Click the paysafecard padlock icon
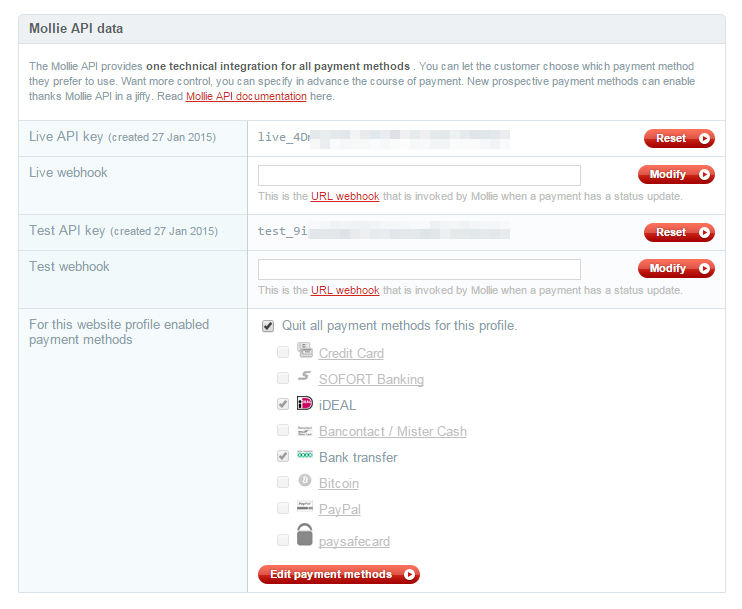The width and height of the screenshot is (742, 609). pyautogui.click(x=305, y=535)
